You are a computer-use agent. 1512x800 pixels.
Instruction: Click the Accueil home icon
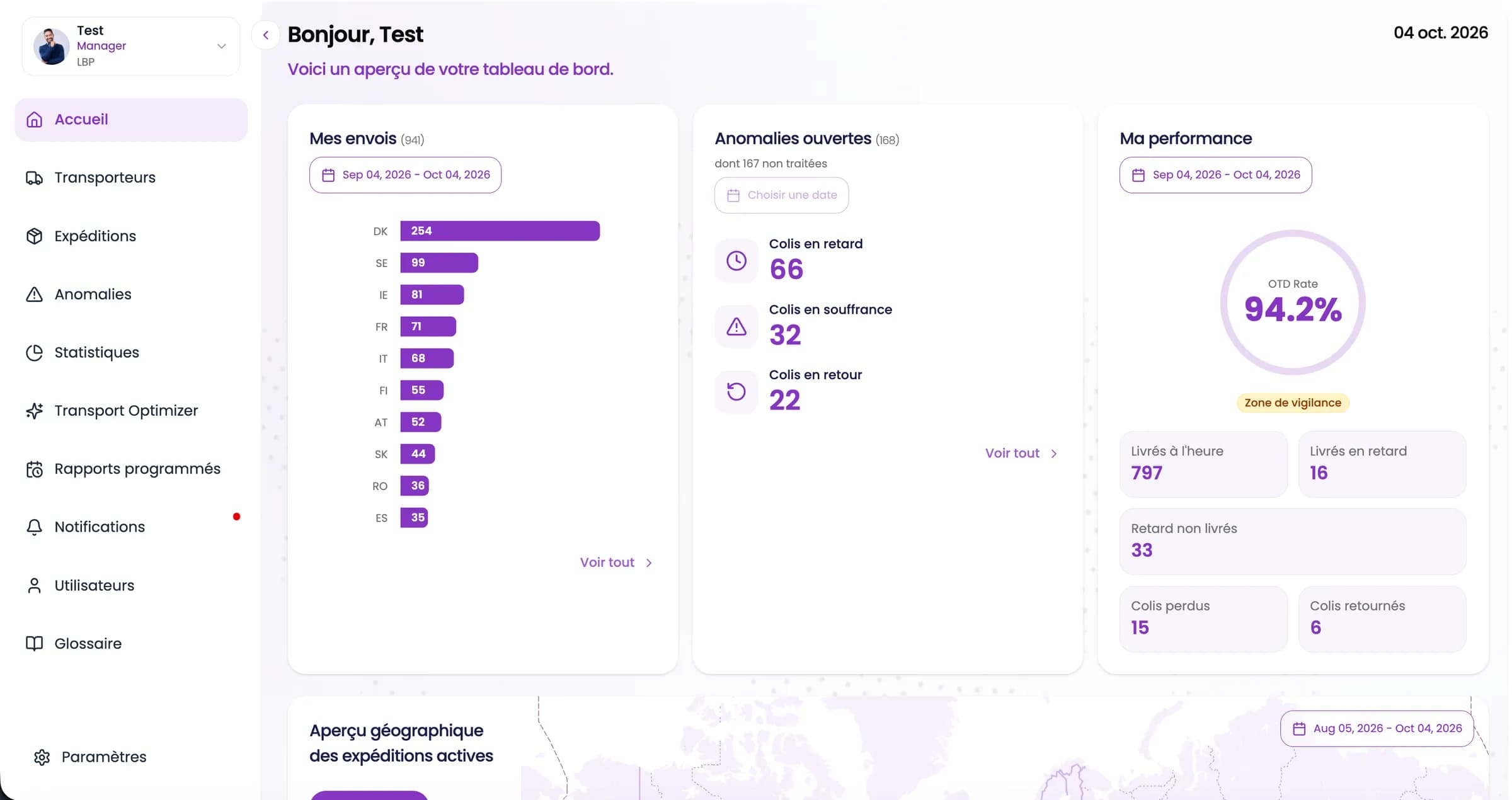[34, 120]
